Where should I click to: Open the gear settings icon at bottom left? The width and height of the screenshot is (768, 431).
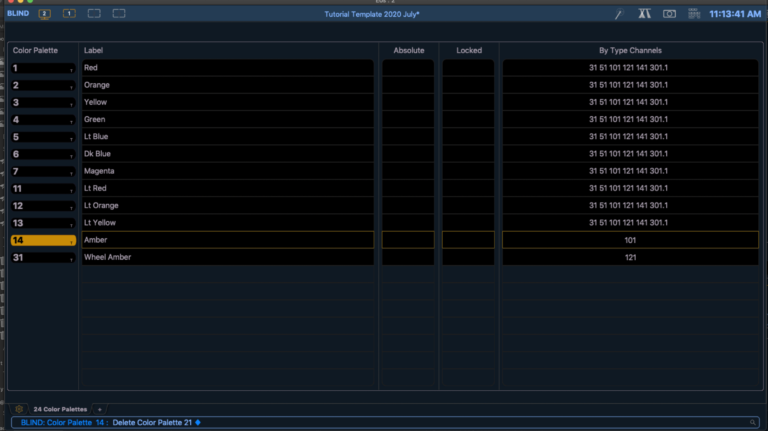click(19, 409)
